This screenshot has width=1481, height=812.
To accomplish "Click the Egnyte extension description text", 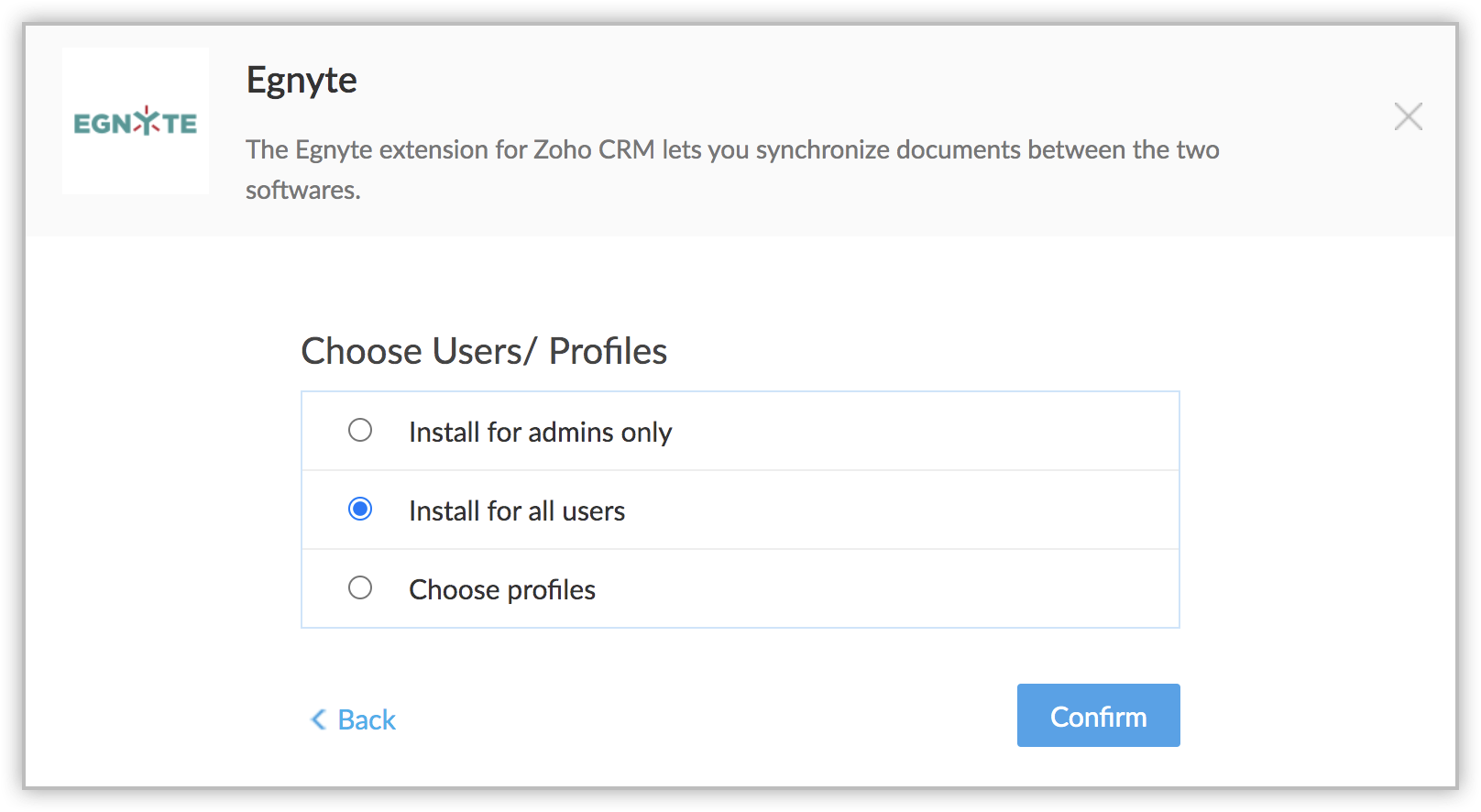I will point(731,149).
